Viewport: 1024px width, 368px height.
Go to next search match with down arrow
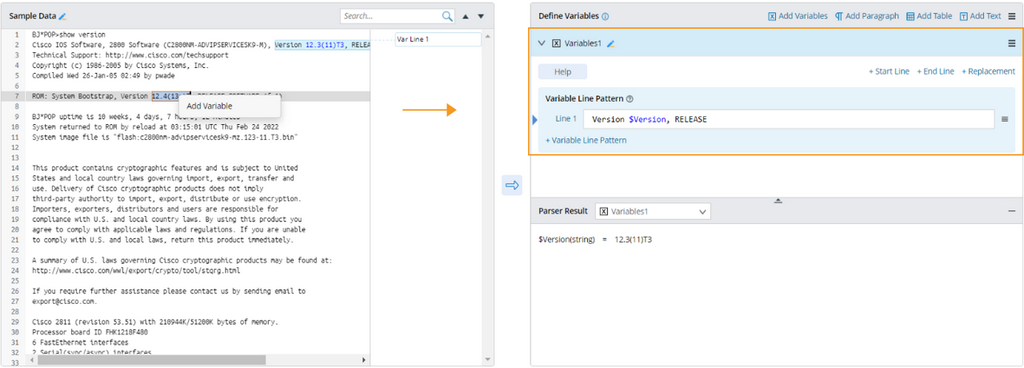(481, 17)
